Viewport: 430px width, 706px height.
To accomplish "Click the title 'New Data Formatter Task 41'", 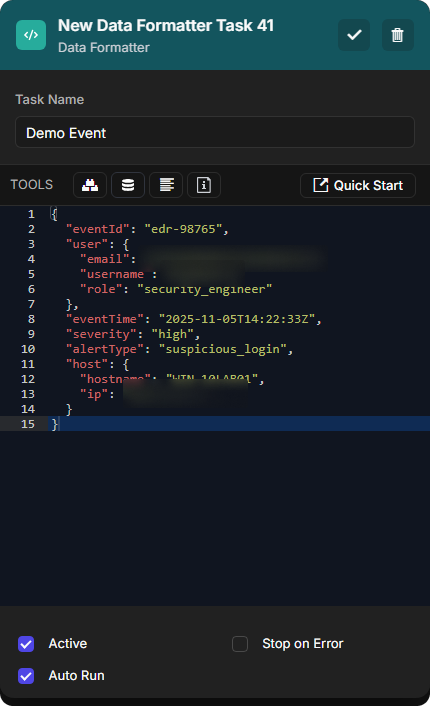I will click(x=166, y=26).
